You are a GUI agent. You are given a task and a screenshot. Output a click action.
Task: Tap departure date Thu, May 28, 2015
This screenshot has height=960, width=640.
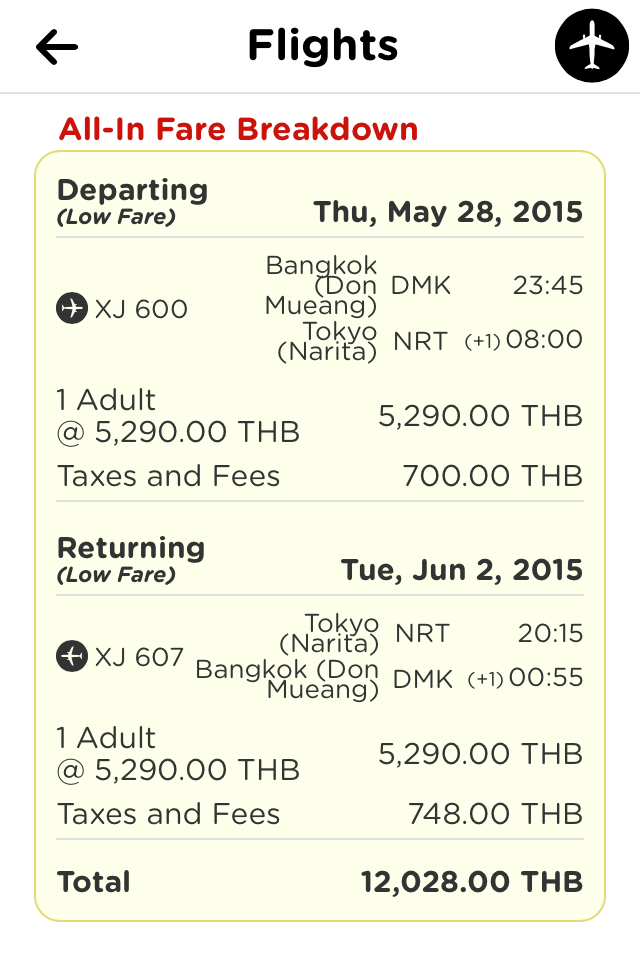click(448, 212)
